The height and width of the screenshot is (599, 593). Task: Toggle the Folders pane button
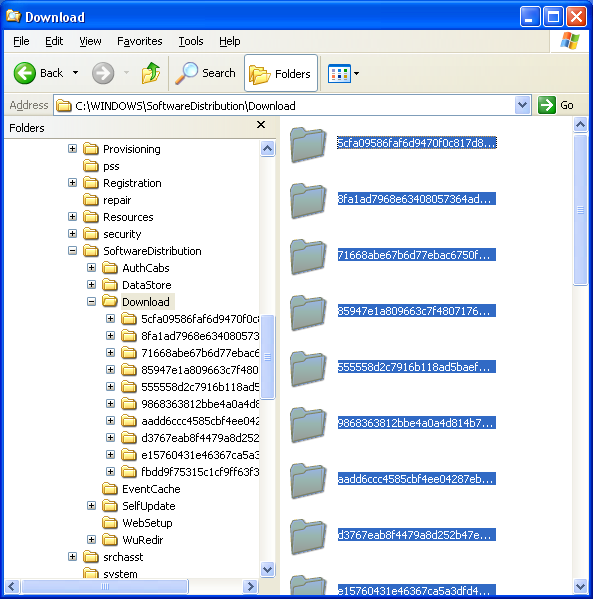281,73
